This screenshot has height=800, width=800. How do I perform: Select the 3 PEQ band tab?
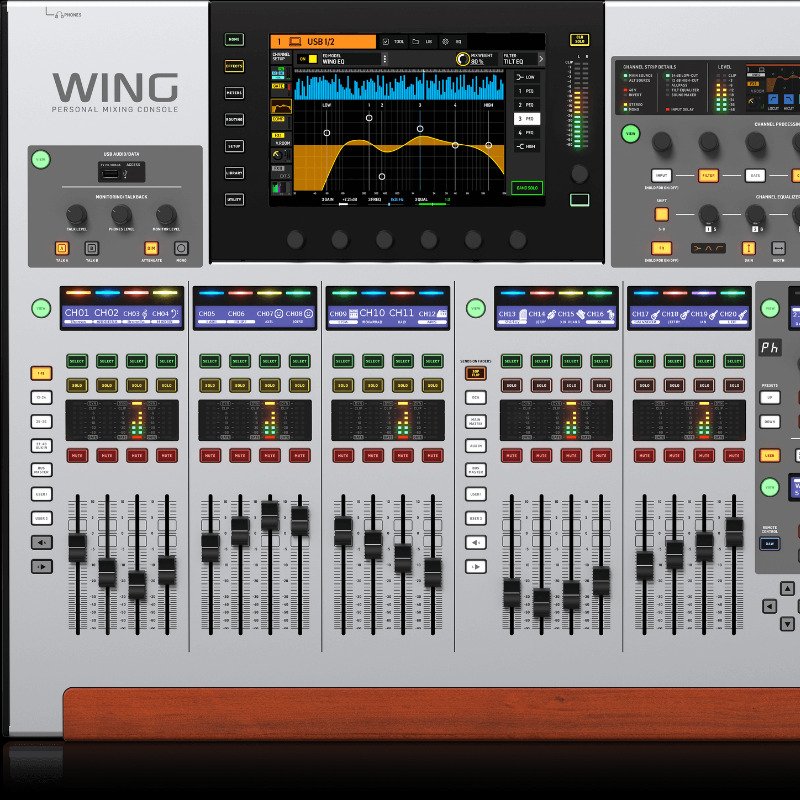(x=525, y=118)
